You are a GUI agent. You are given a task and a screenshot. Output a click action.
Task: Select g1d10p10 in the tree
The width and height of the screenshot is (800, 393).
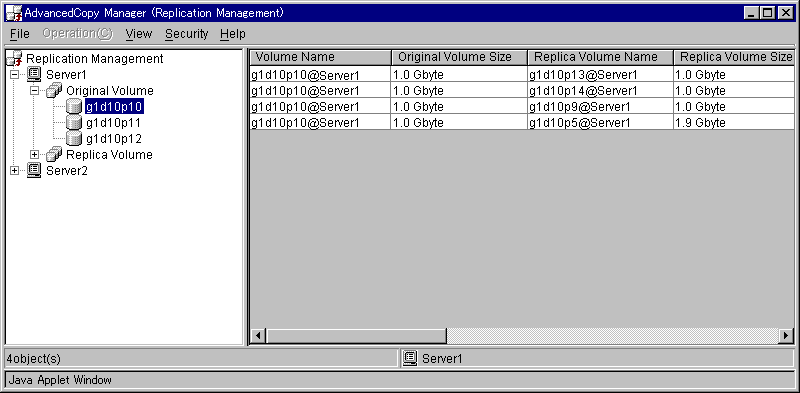[x=114, y=107]
